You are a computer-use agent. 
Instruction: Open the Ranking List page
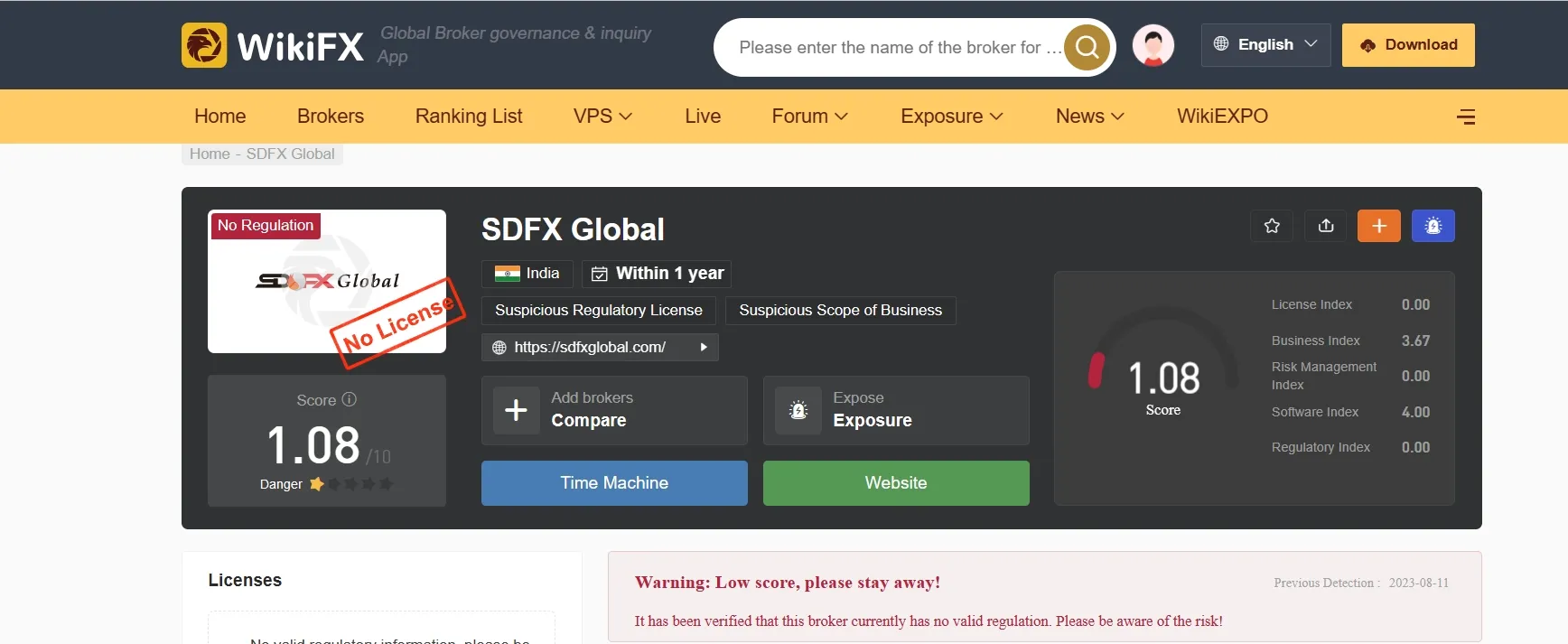tap(469, 117)
